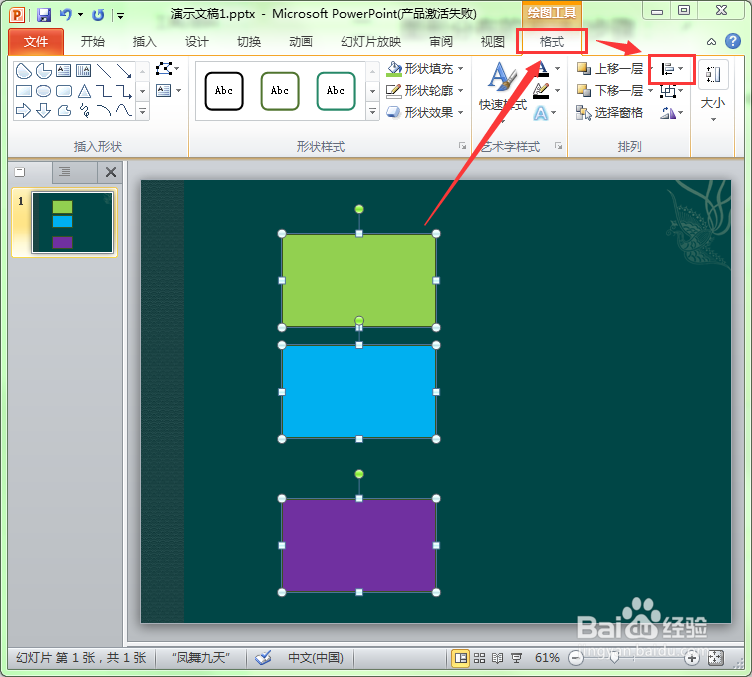Image resolution: width=752 pixels, height=677 pixels.
Task: Pick the oval shape
Action: tap(44, 91)
